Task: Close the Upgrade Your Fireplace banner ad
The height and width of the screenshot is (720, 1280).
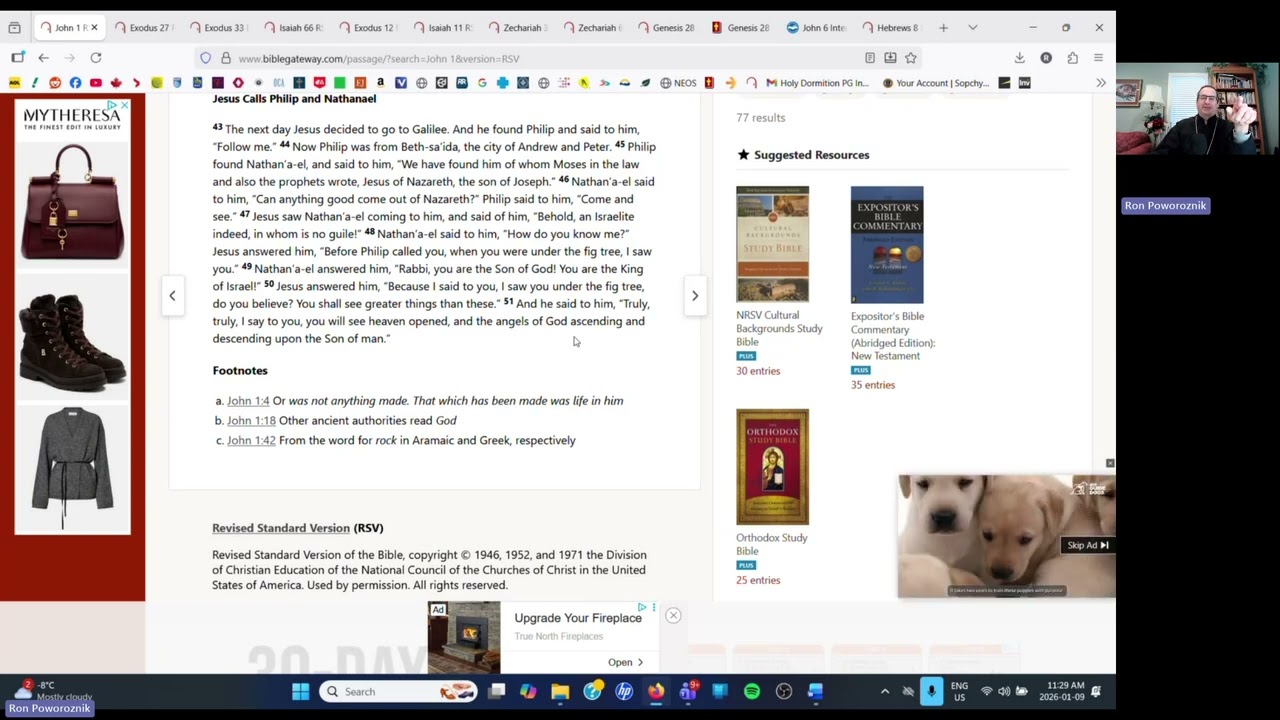Action: [x=673, y=616]
